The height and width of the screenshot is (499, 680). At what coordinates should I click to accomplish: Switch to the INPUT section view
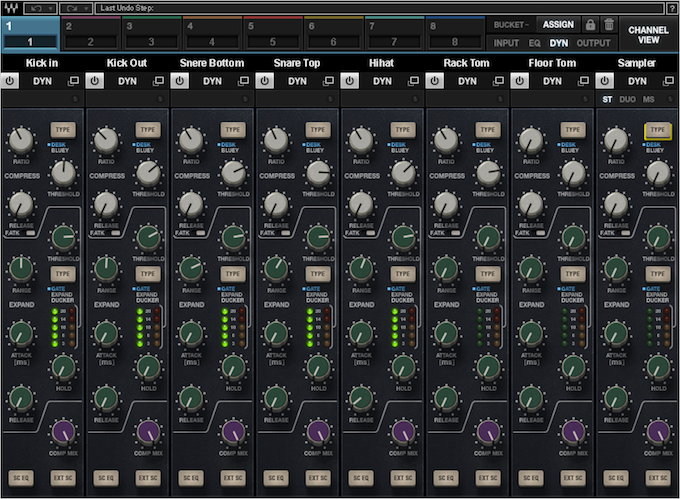(x=506, y=43)
